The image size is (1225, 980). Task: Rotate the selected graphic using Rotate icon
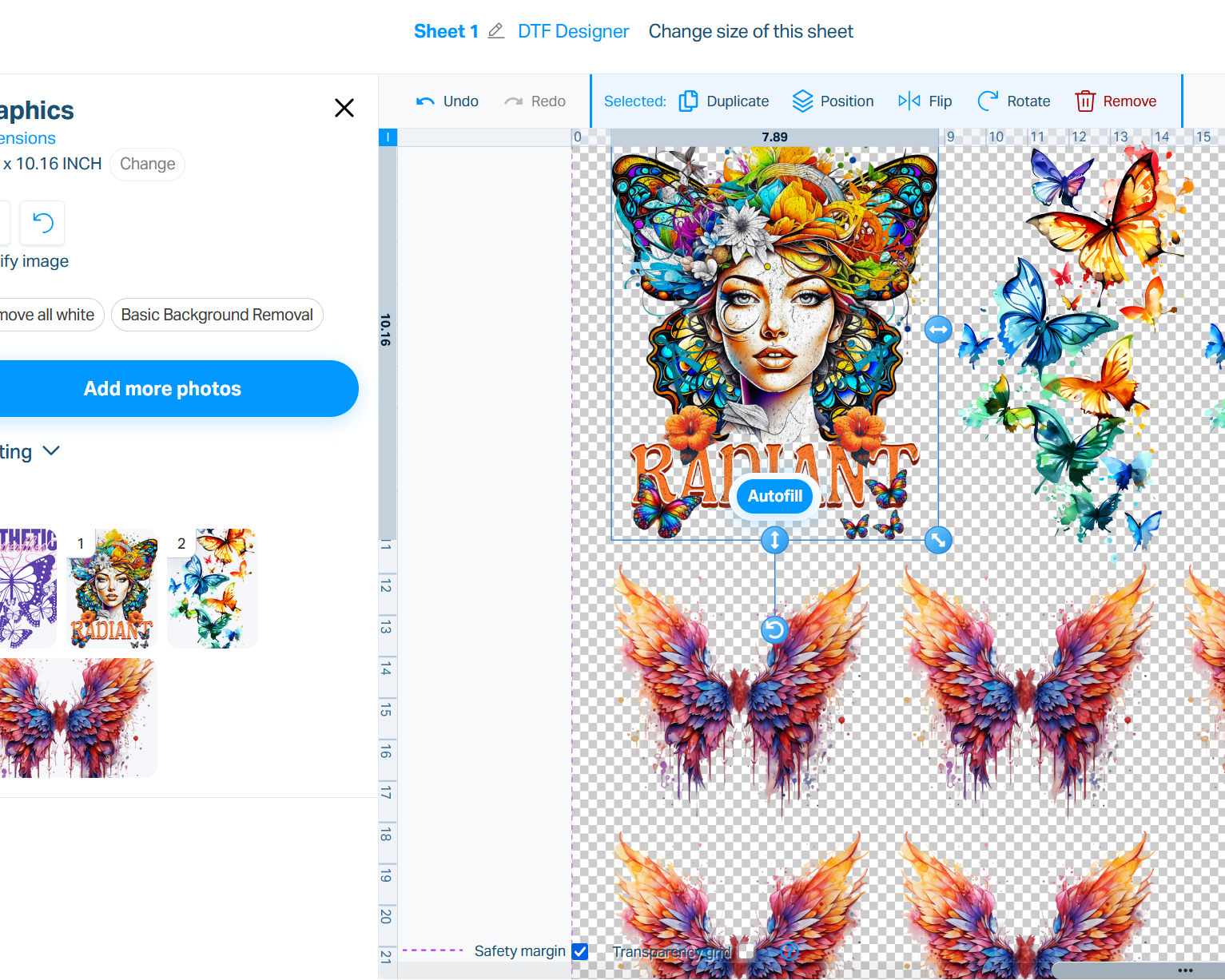(x=989, y=101)
